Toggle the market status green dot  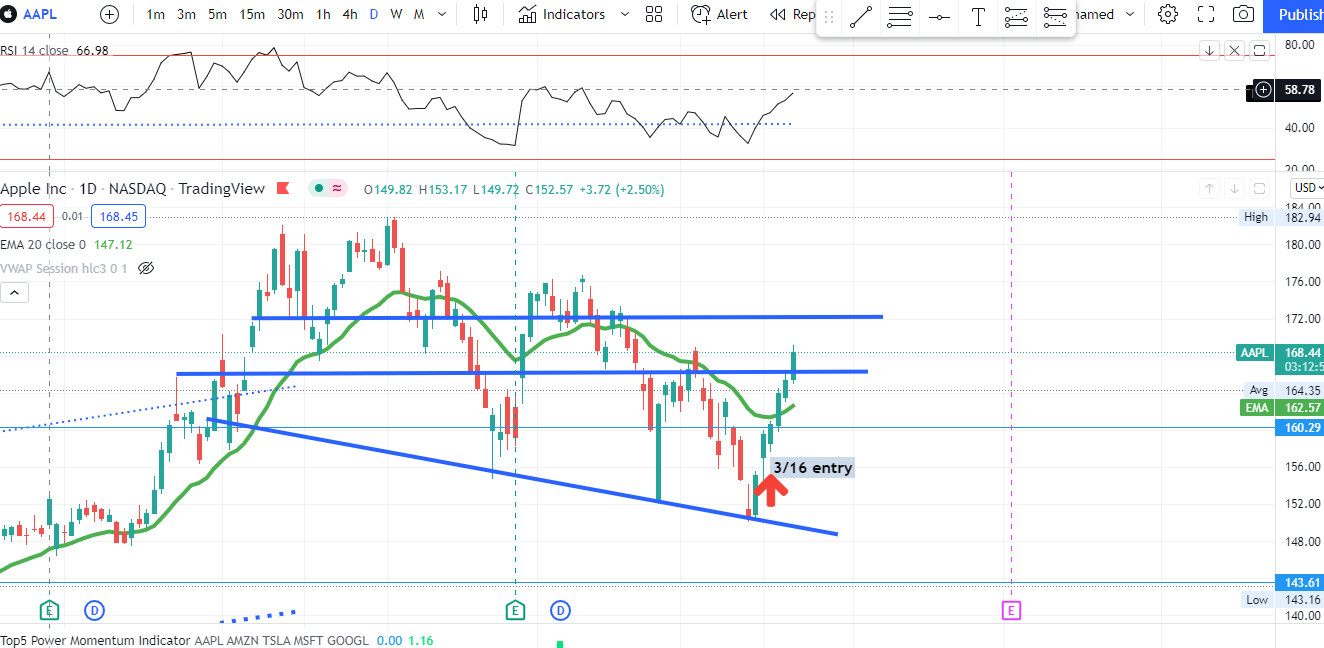(x=317, y=188)
